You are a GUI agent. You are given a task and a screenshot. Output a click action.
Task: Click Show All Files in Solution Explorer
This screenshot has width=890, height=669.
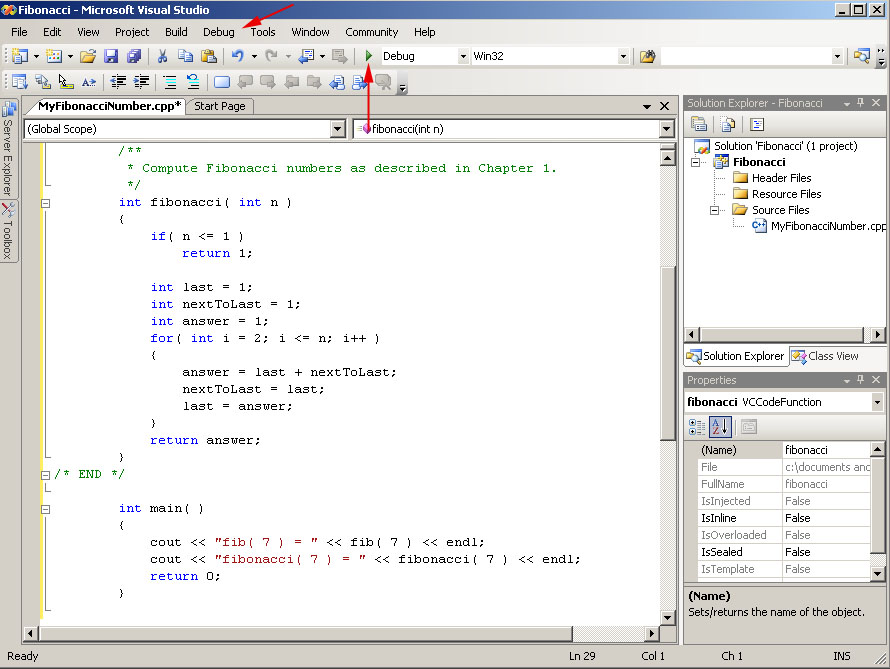[728, 124]
